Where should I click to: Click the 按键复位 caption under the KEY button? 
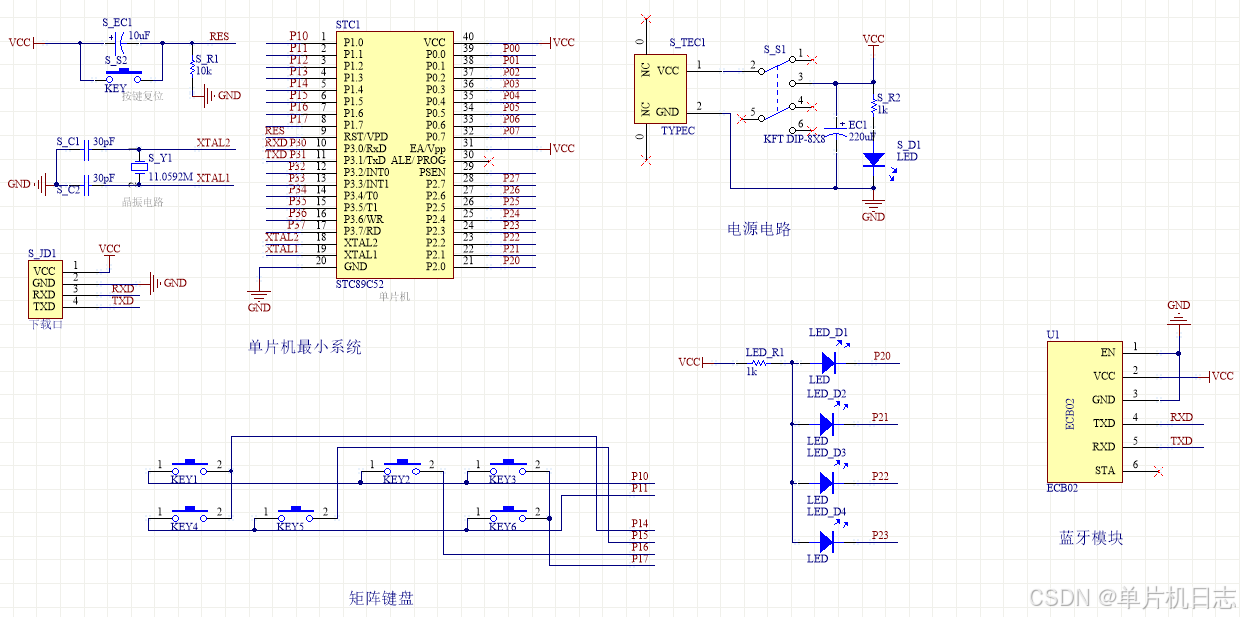(142, 96)
